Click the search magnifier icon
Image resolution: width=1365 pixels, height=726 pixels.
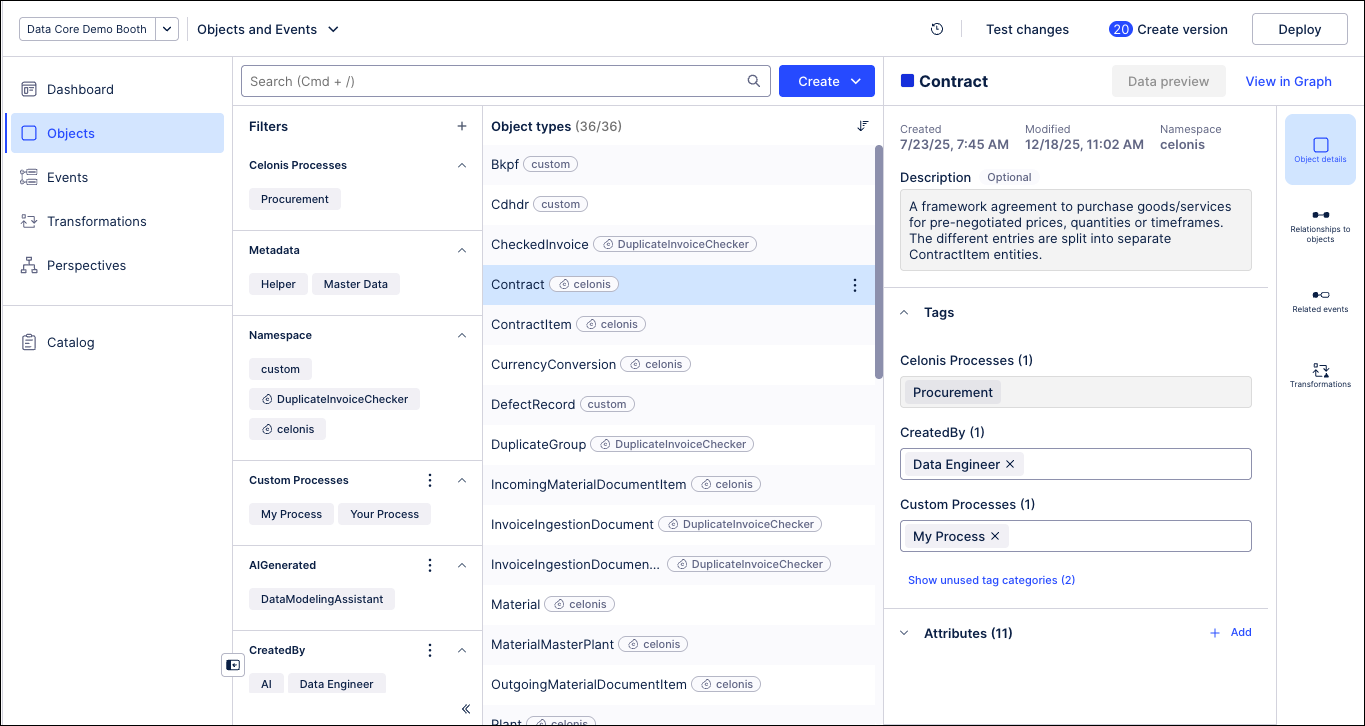754,81
